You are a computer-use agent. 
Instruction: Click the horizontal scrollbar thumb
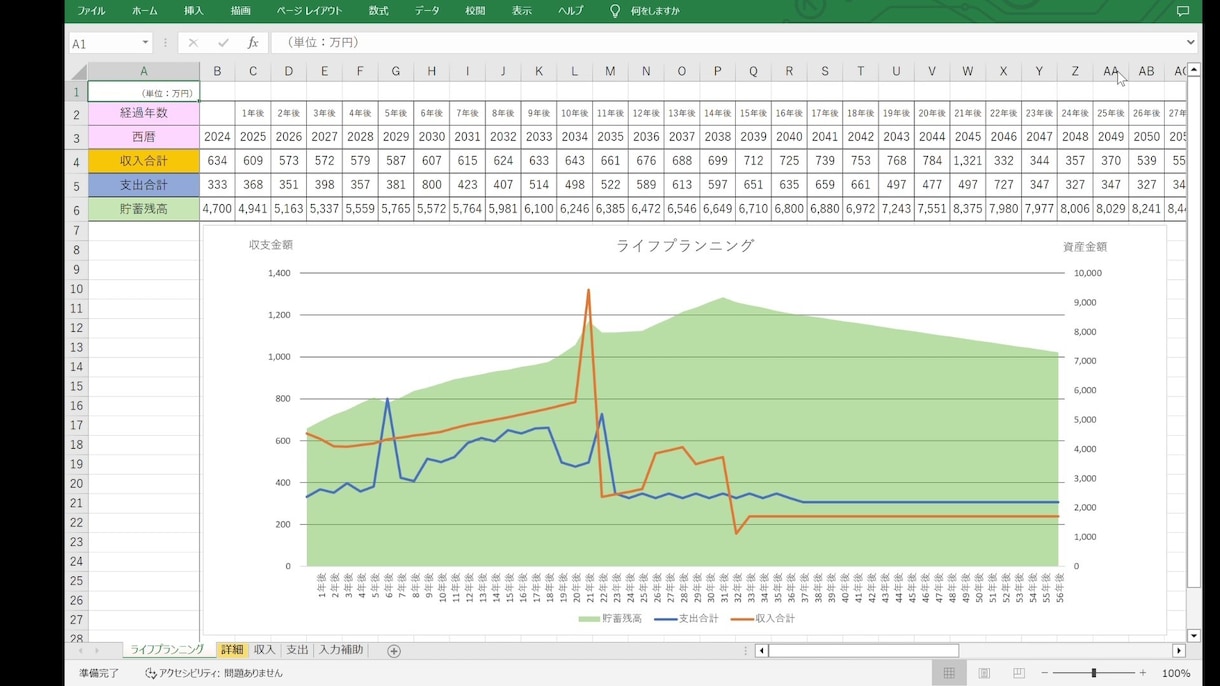point(863,651)
